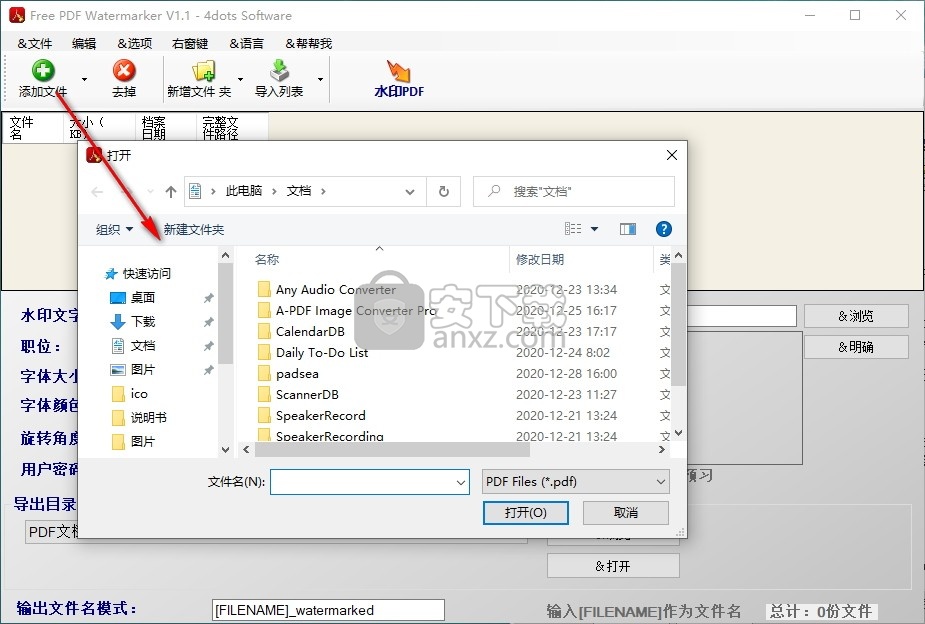The width and height of the screenshot is (925, 624).
Task: Close the Open (打开) dialog
Action: point(671,155)
